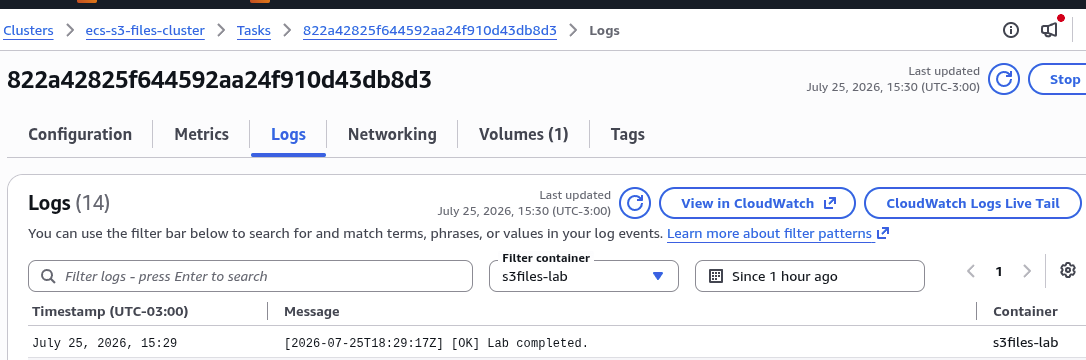The height and width of the screenshot is (360, 1086).
Task: Click the search magnifier in filter bar
Action: click(48, 276)
